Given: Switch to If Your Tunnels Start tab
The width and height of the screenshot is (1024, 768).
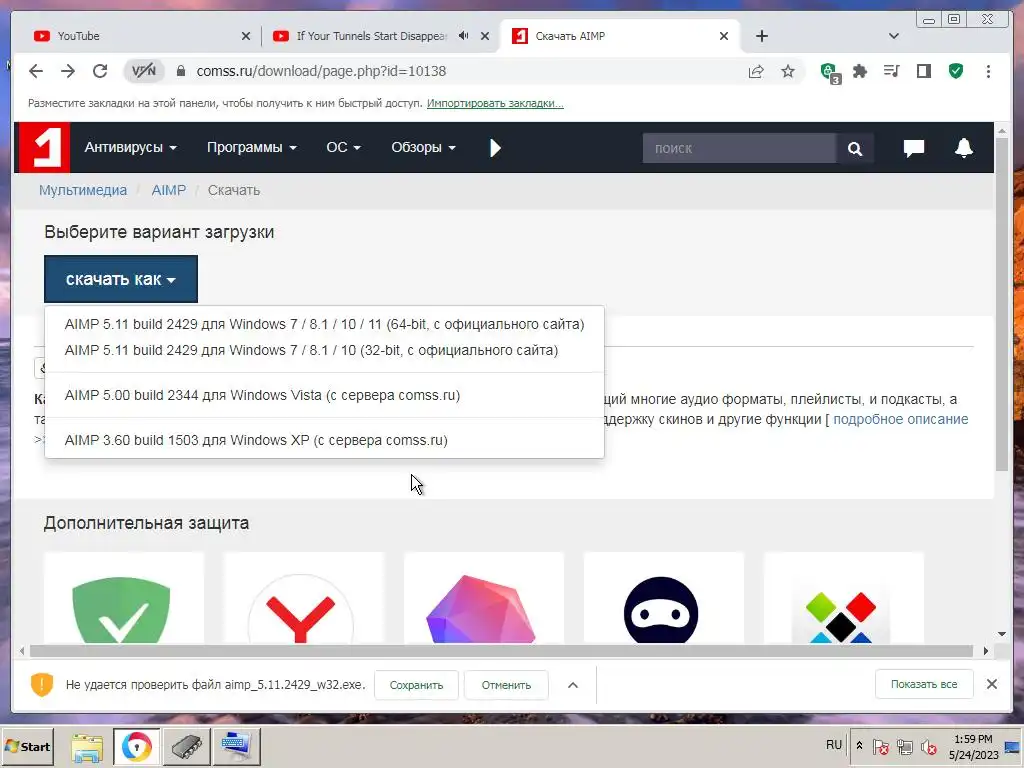Looking at the screenshot, I should pos(372,36).
